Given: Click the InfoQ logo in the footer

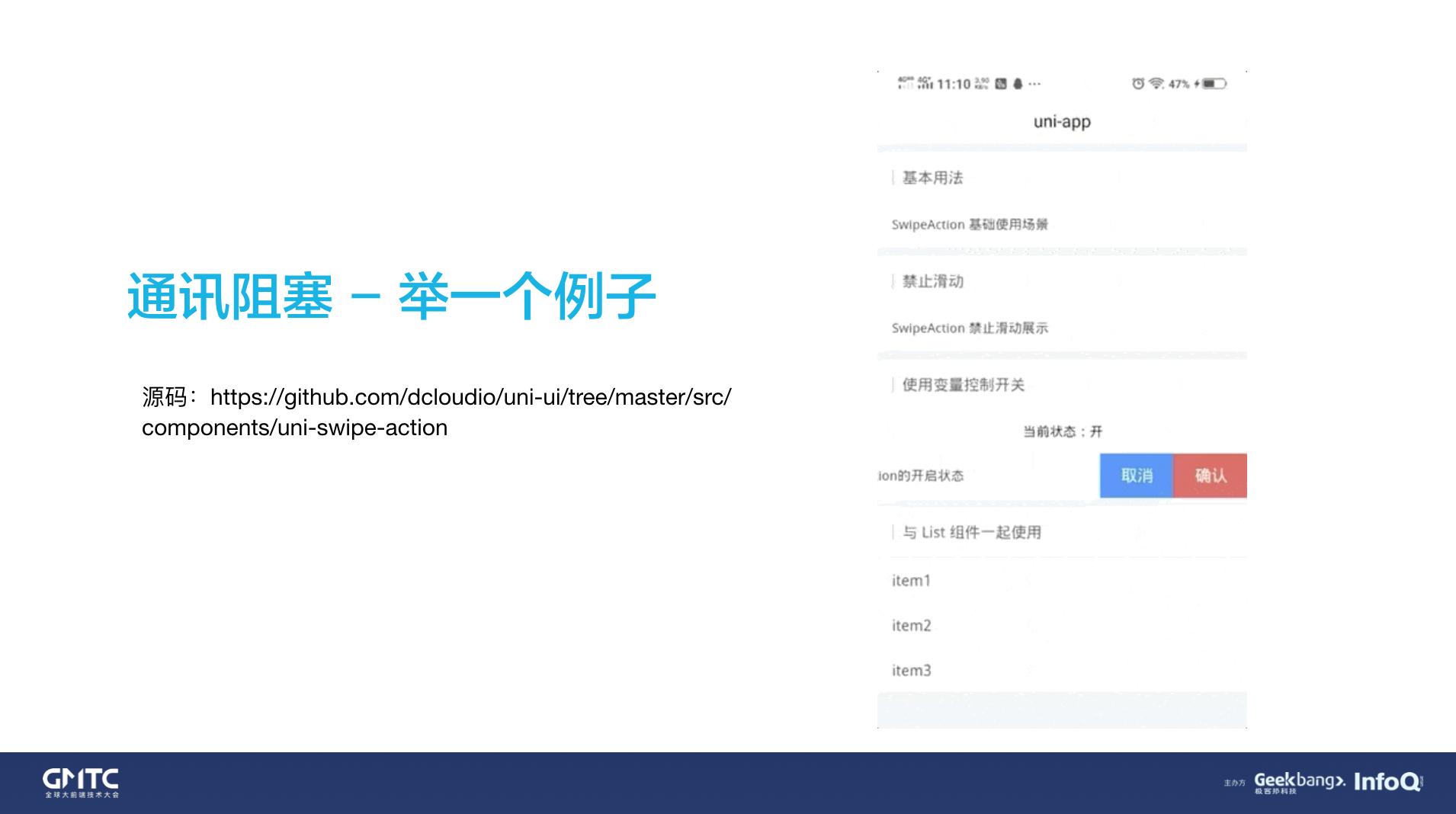Looking at the screenshot, I should [x=1389, y=782].
